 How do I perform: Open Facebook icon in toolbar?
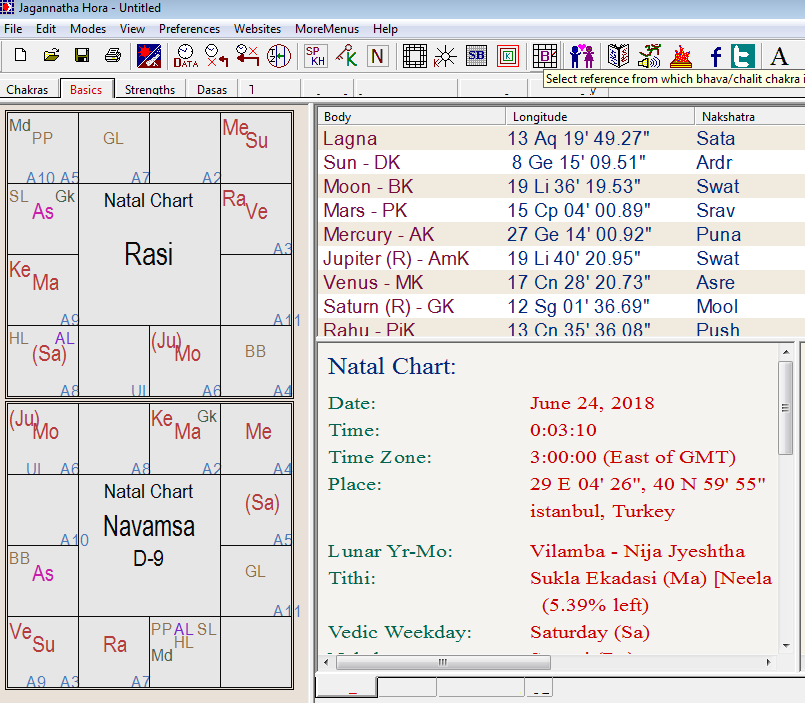pos(716,55)
